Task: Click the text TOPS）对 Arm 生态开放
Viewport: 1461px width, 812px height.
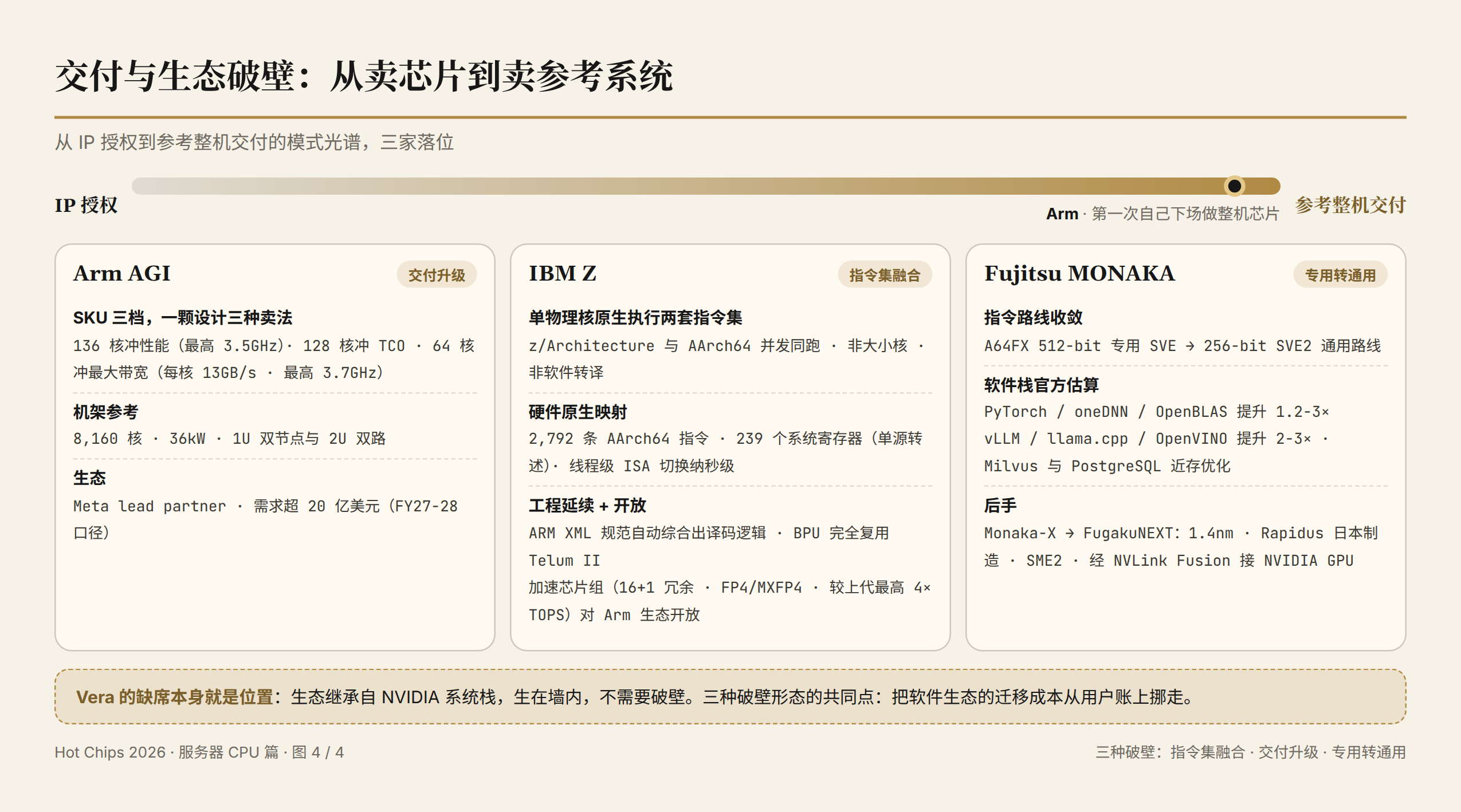Action: (x=614, y=615)
